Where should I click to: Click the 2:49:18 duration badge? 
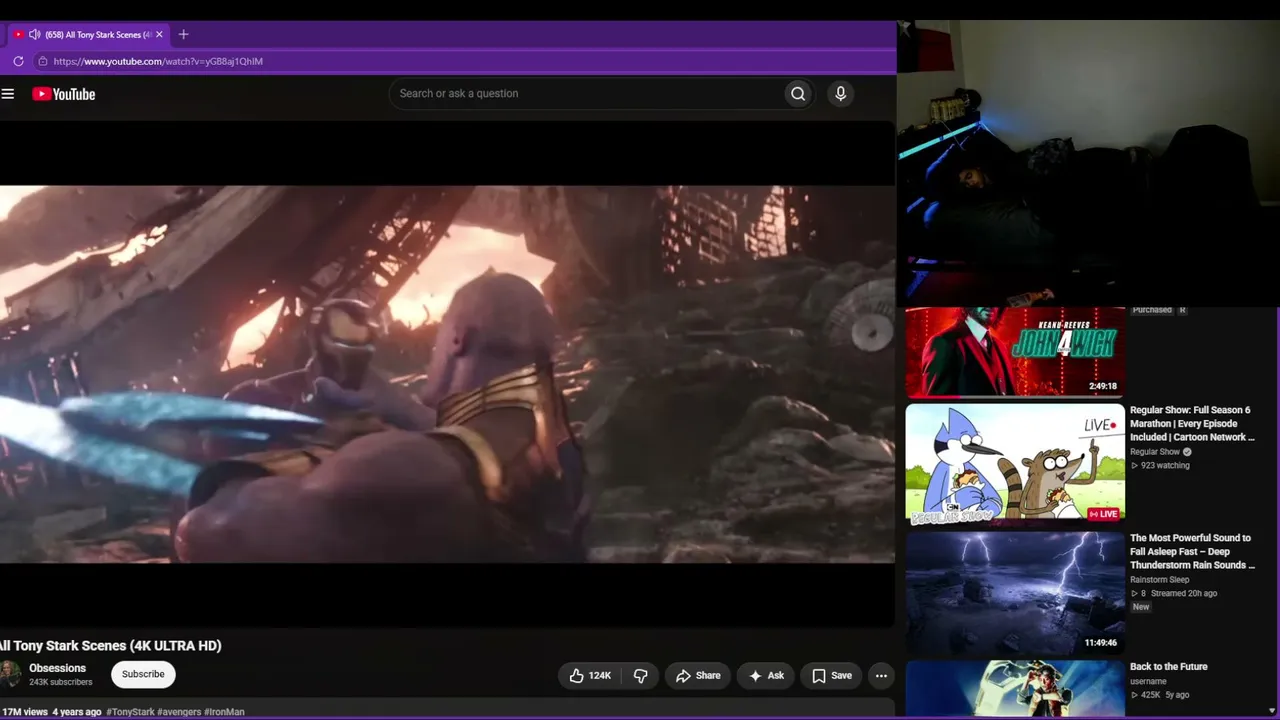pyautogui.click(x=1103, y=386)
